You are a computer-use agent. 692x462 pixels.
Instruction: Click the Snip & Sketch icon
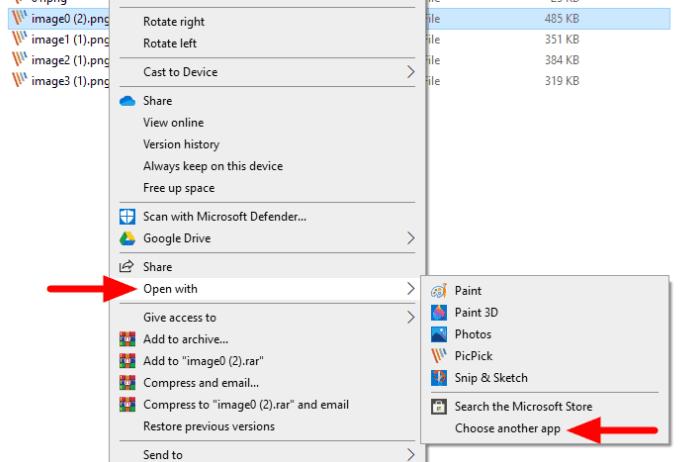[438, 378]
